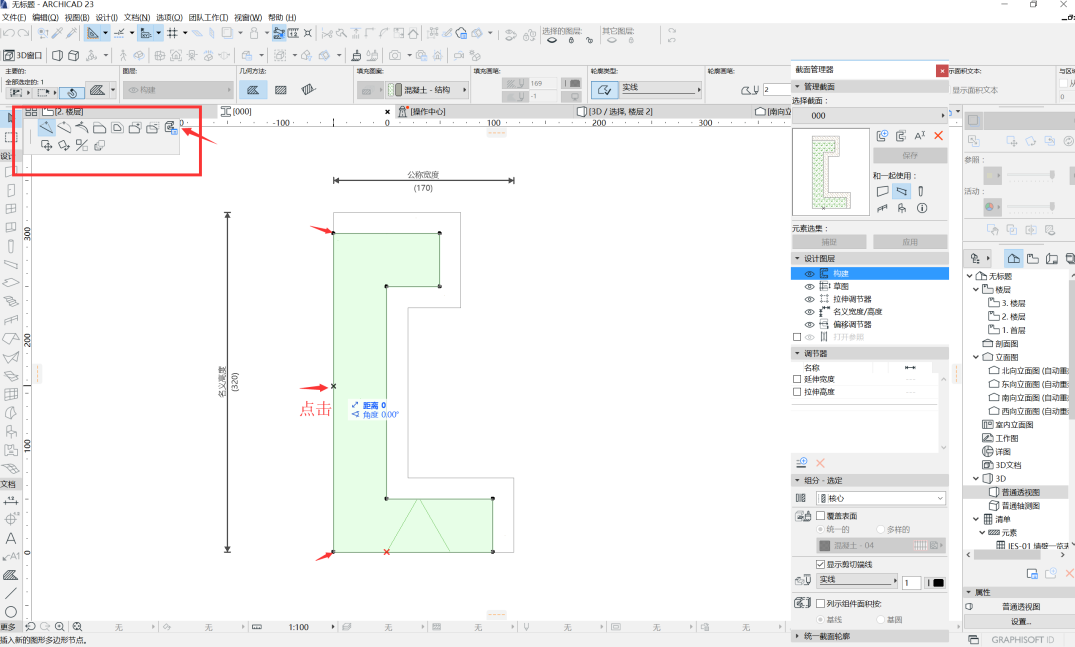
Task: Check the 覆盖表面 checkbox
Action: pyautogui.click(x=820, y=515)
